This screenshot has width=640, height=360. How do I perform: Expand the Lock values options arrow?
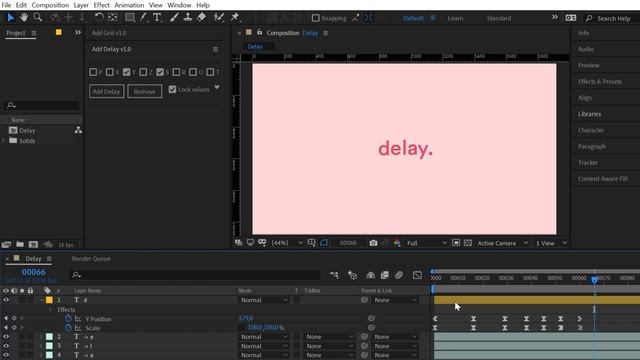pyautogui.click(x=217, y=87)
